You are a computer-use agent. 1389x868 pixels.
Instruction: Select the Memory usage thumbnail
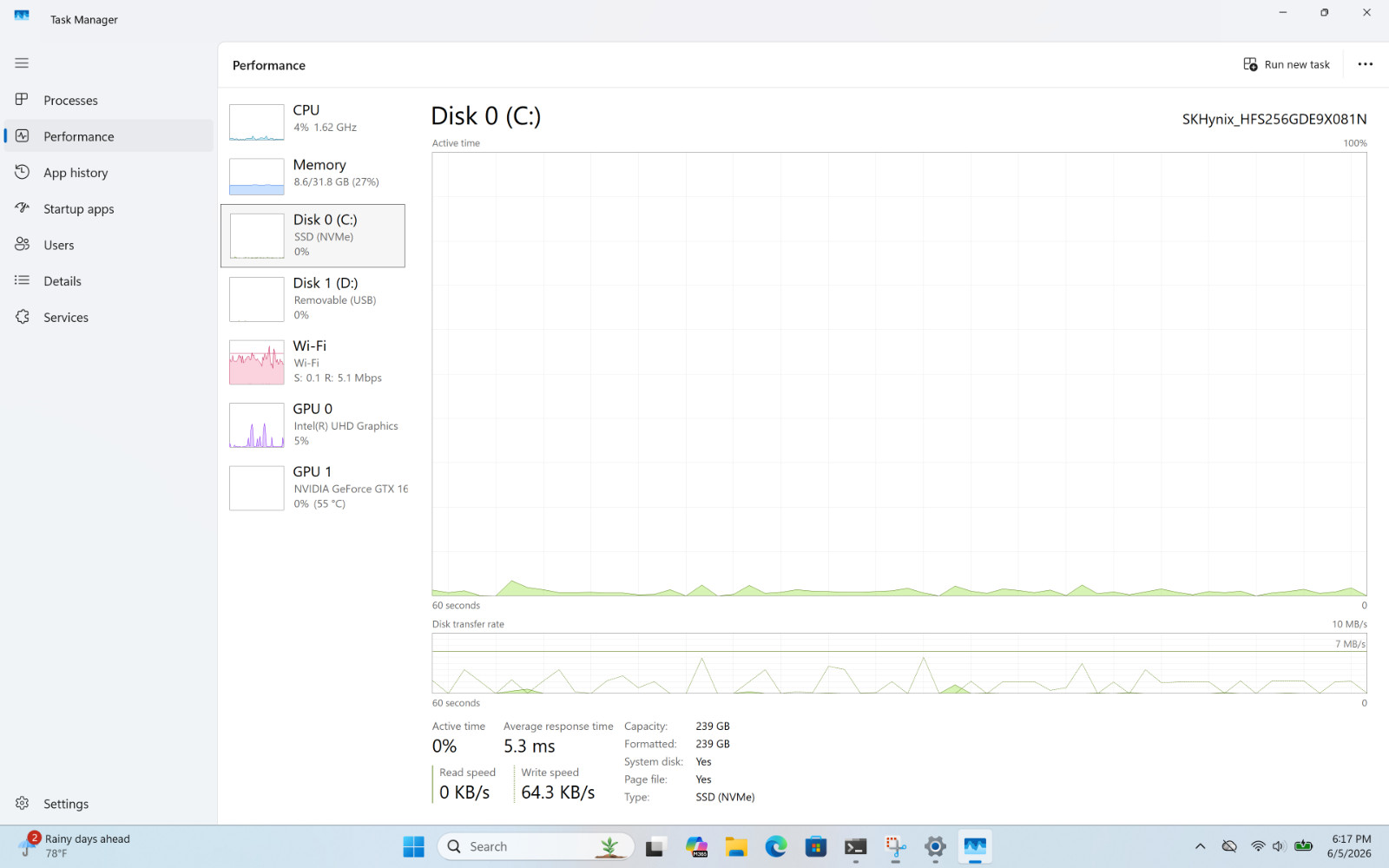(x=256, y=176)
